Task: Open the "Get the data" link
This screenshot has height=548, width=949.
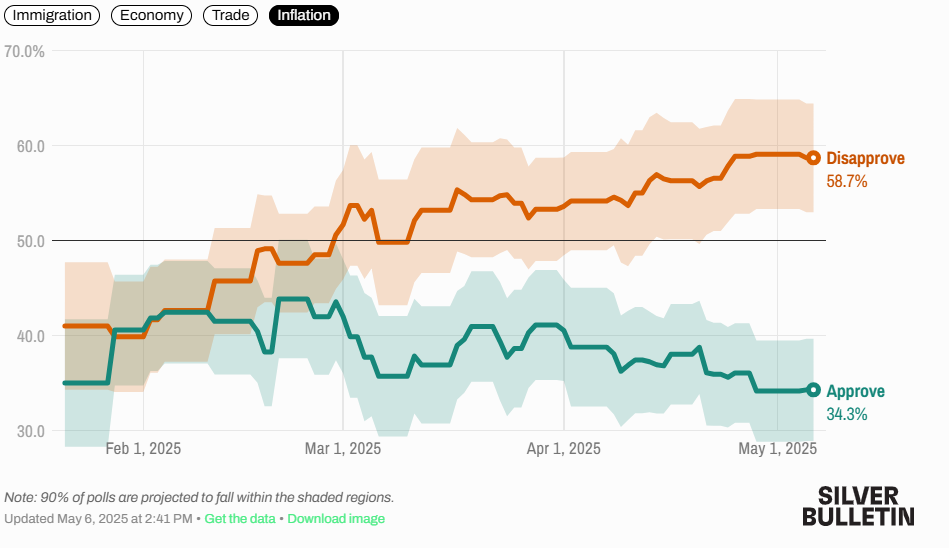Action: point(240,519)
